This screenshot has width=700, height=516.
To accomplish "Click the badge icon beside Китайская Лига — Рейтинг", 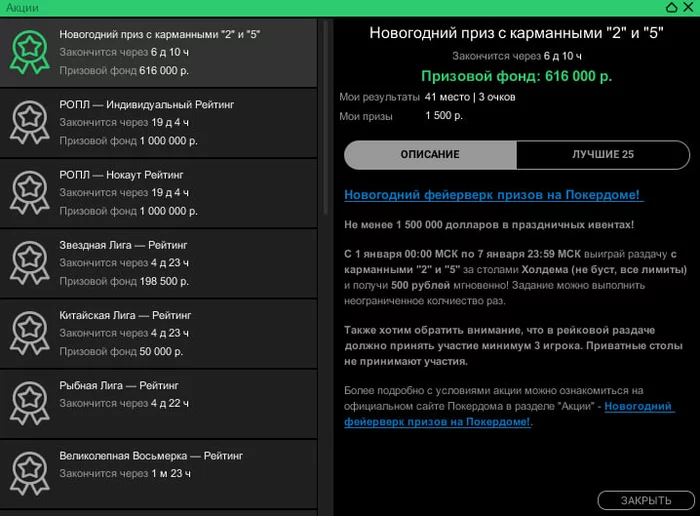I will (29, 333).
